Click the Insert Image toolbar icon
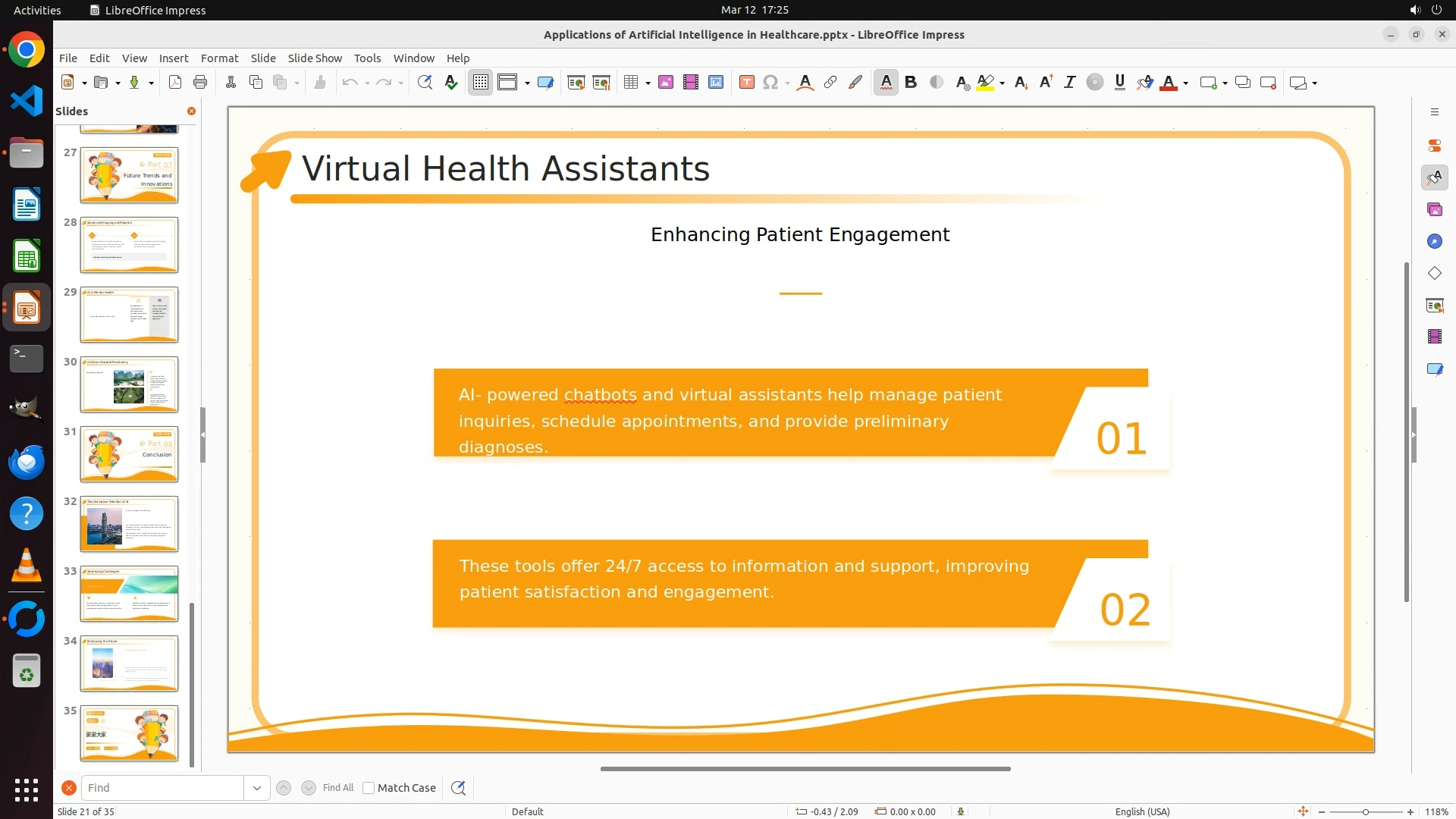The height and width of the screenshot is (819, 1456). point(666,83)
